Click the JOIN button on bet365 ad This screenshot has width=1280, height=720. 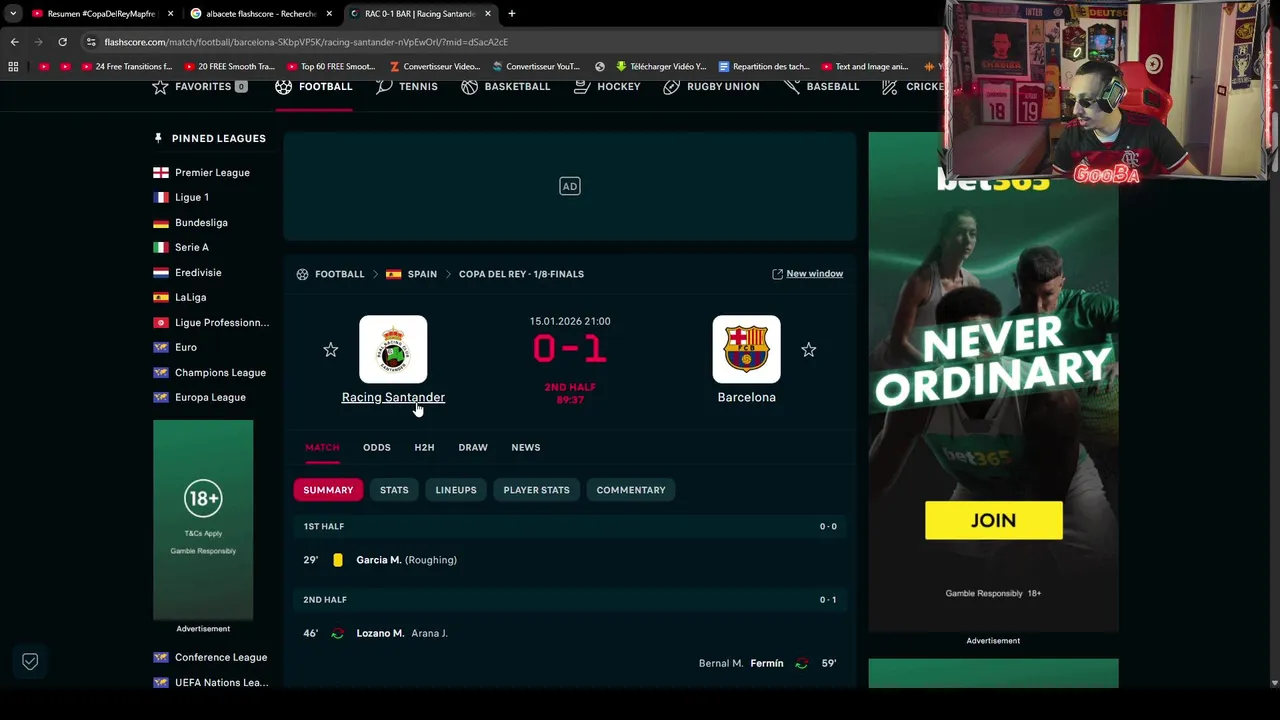994,521
